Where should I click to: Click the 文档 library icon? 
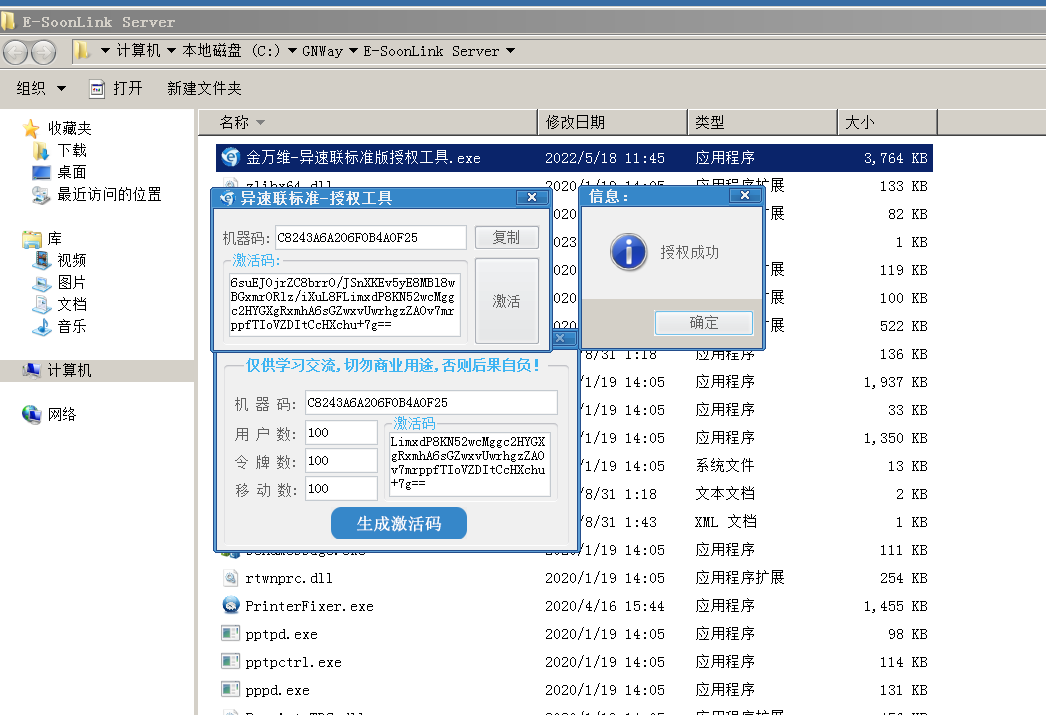pos(41,305)
